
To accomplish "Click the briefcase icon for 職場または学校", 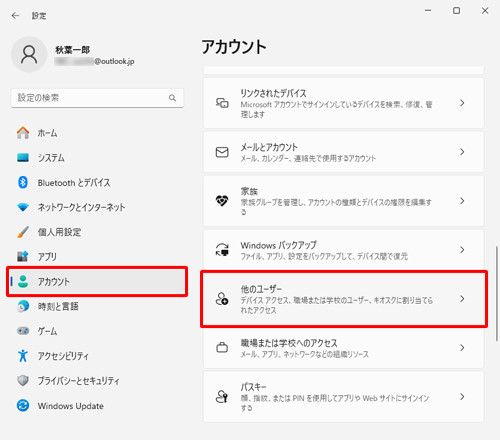I will [x=222, y=348].
